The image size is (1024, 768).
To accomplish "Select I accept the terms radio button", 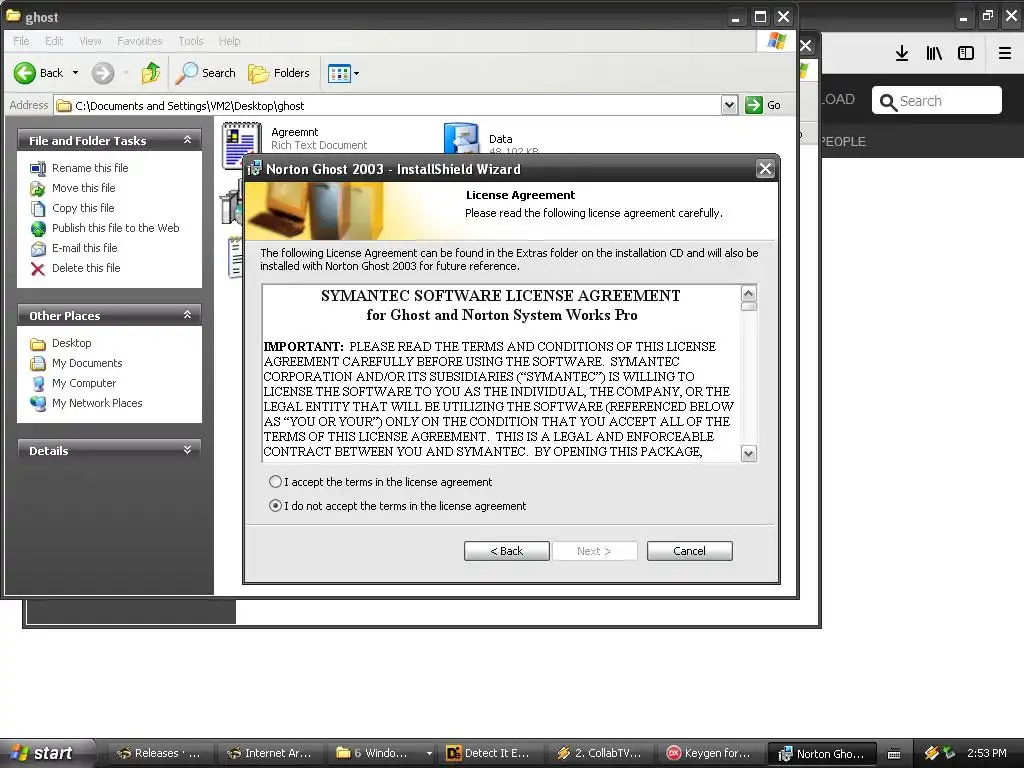I will [x=276, y=482].
